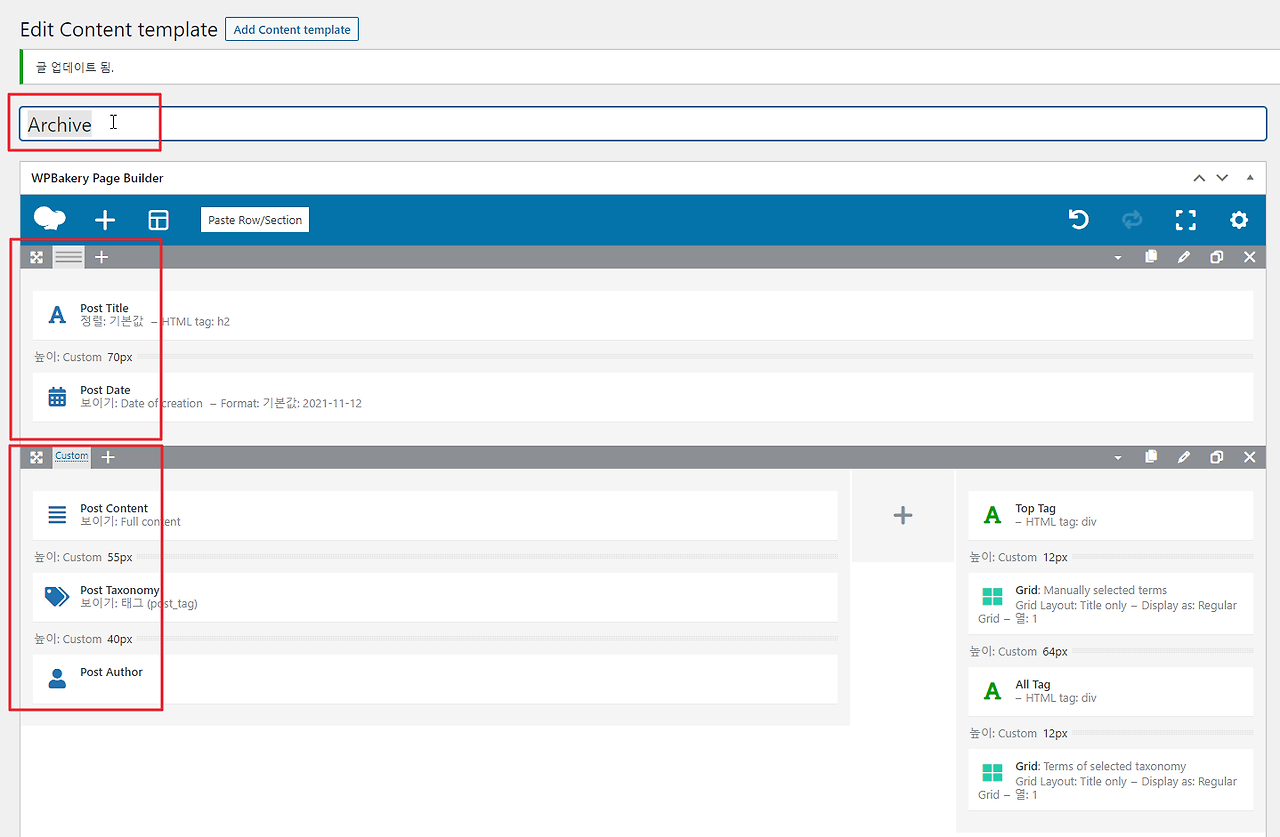Copy the row containing Post Title
This screenshot has width=1280, height=837.
[1151, 257]
